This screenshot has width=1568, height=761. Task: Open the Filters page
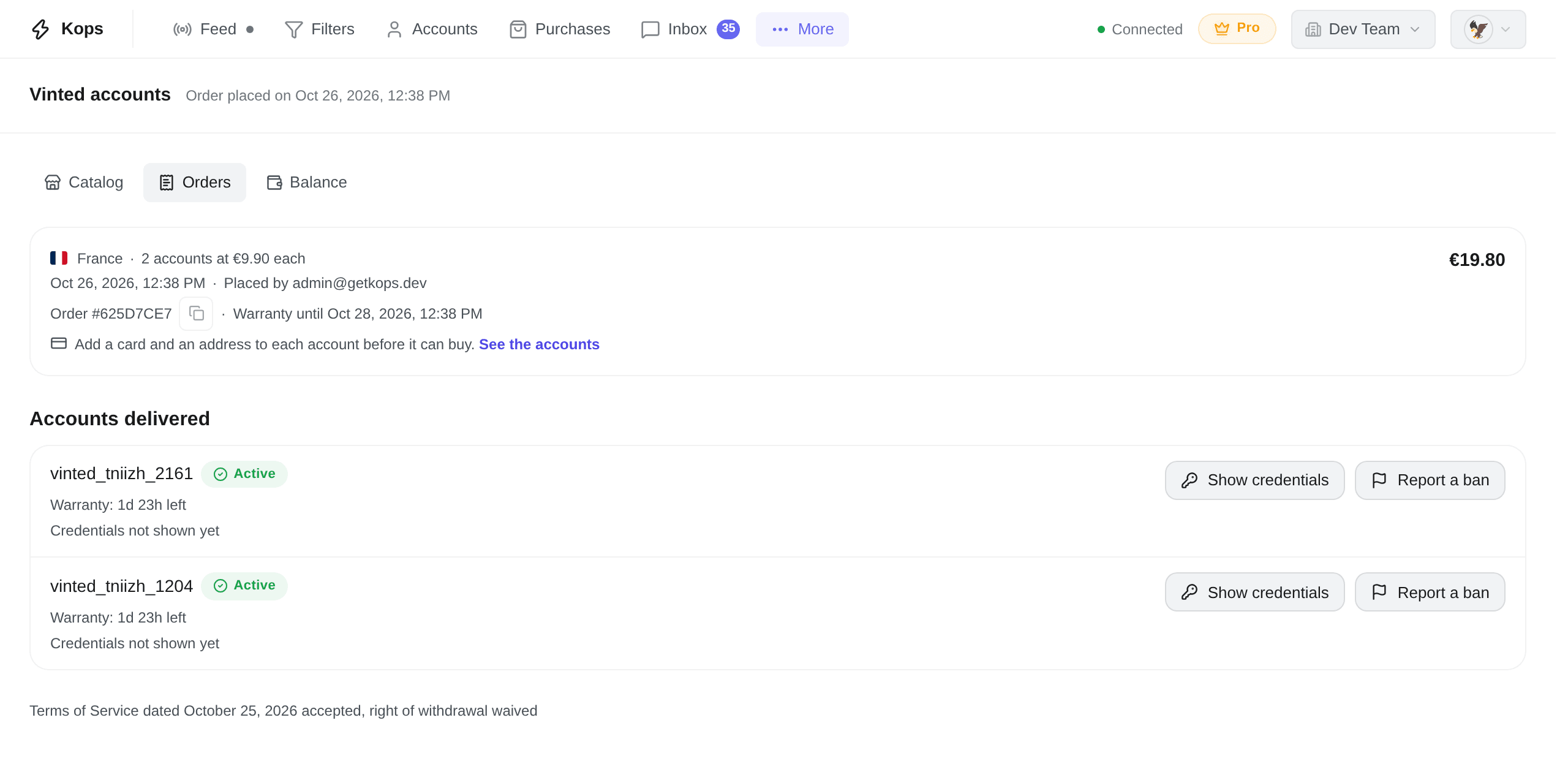[319, 29]
